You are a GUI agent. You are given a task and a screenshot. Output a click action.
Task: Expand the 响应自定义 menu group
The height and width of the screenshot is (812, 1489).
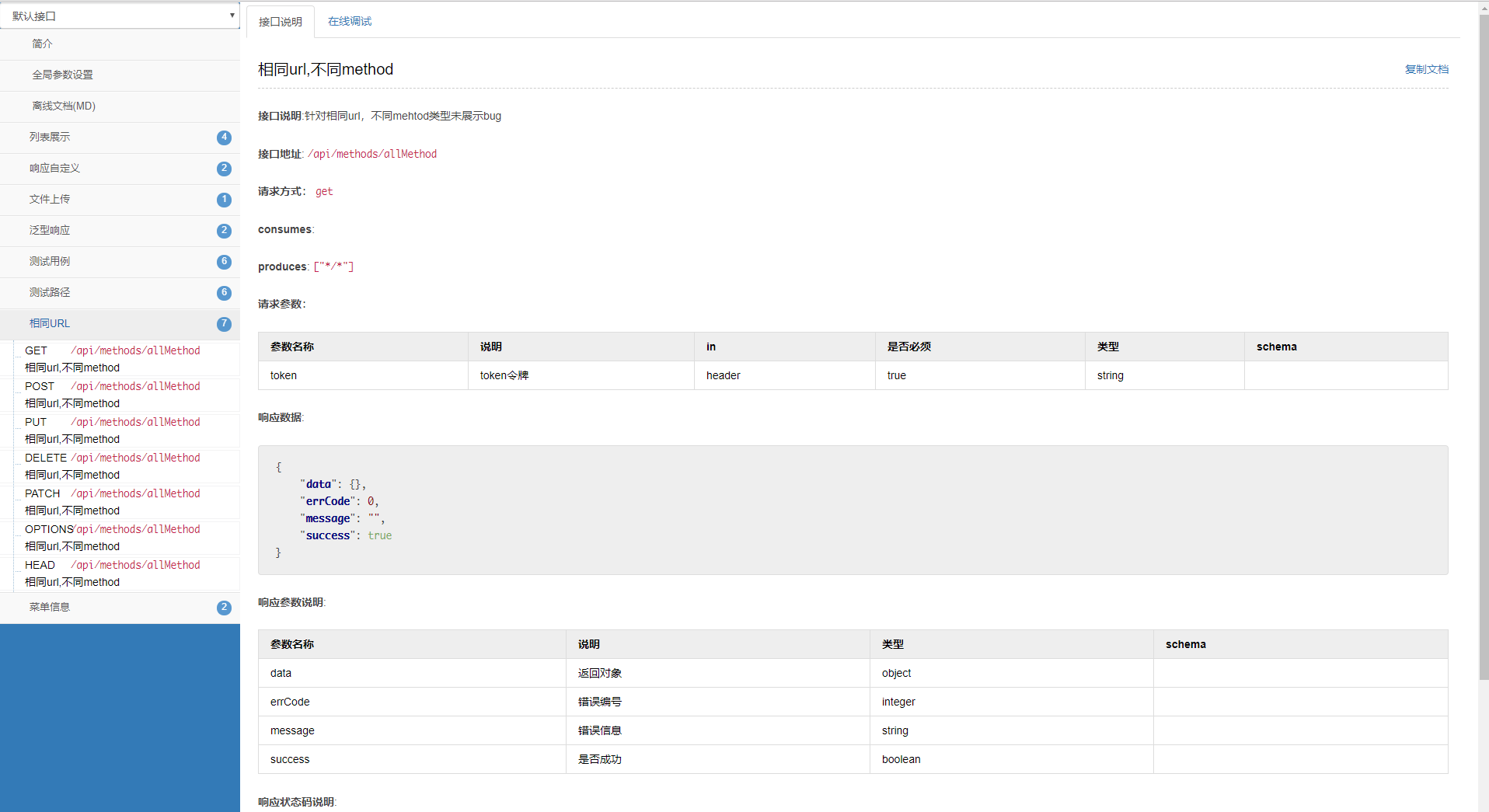120,169
